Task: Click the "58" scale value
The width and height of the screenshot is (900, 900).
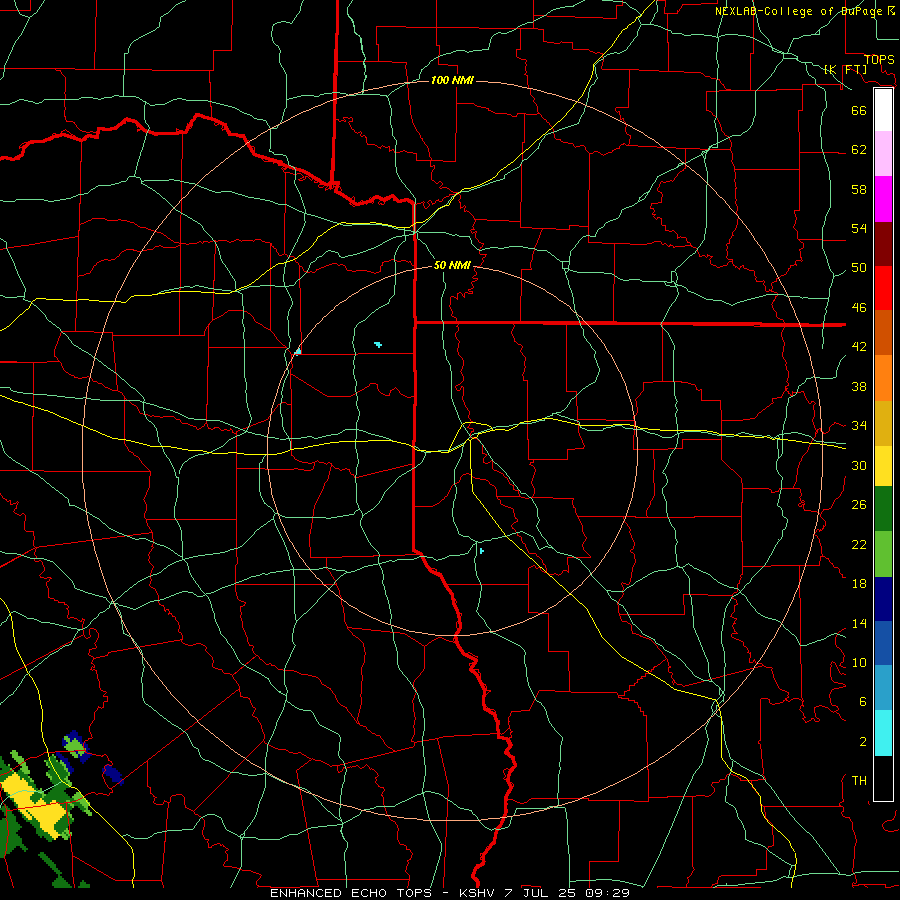Action: (x=859, y=189)
